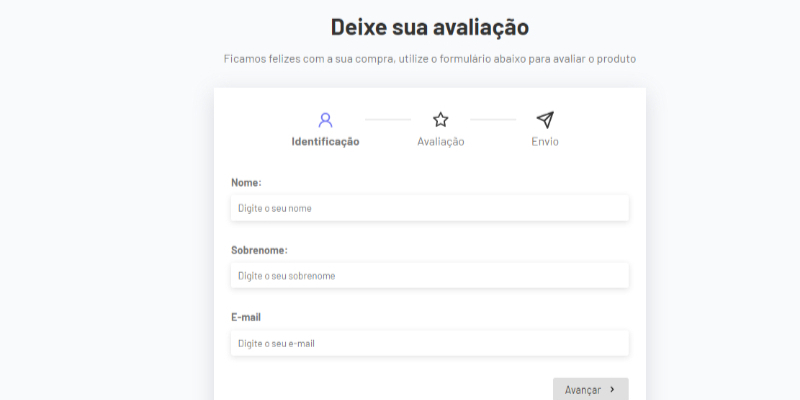800x400 pixels.
Task: Focus the E-mail input field
Action: [x=429, y=343]
